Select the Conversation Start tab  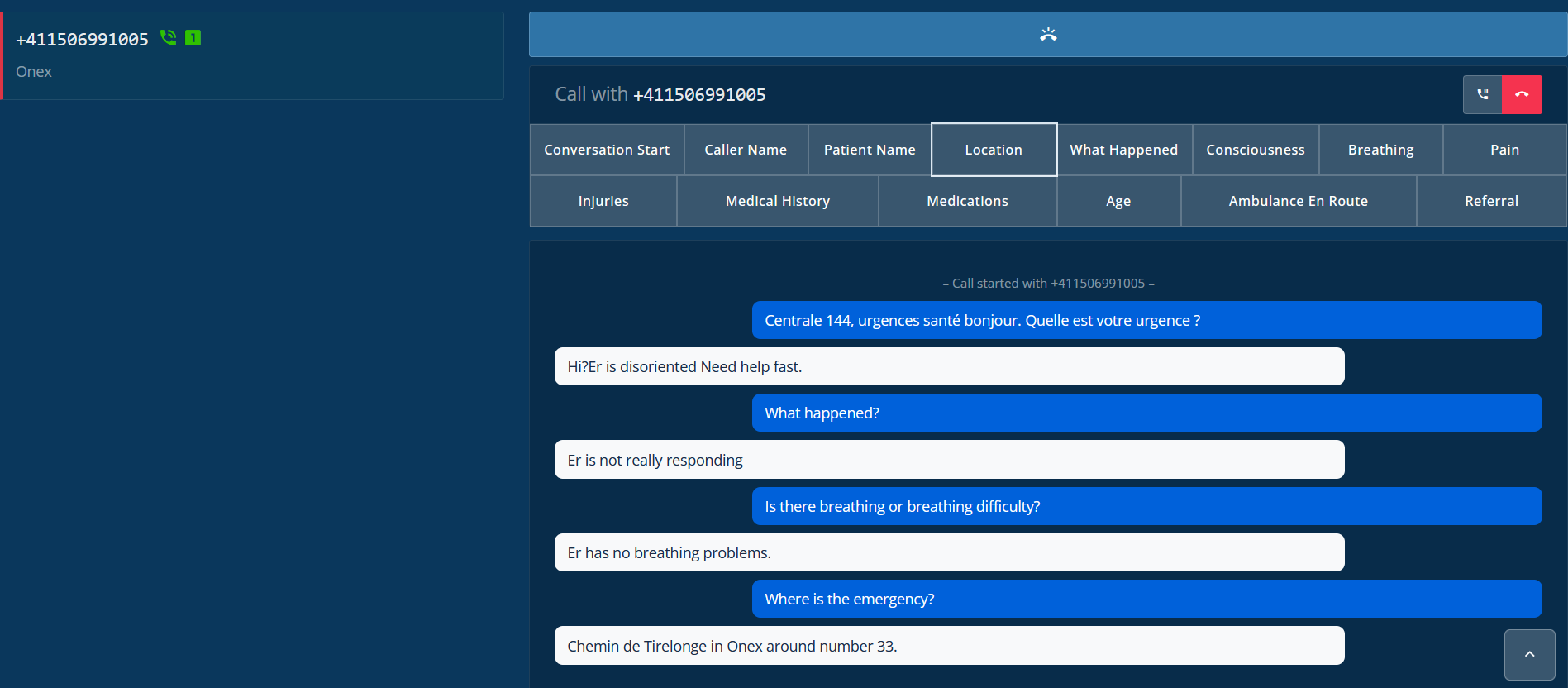607,150
